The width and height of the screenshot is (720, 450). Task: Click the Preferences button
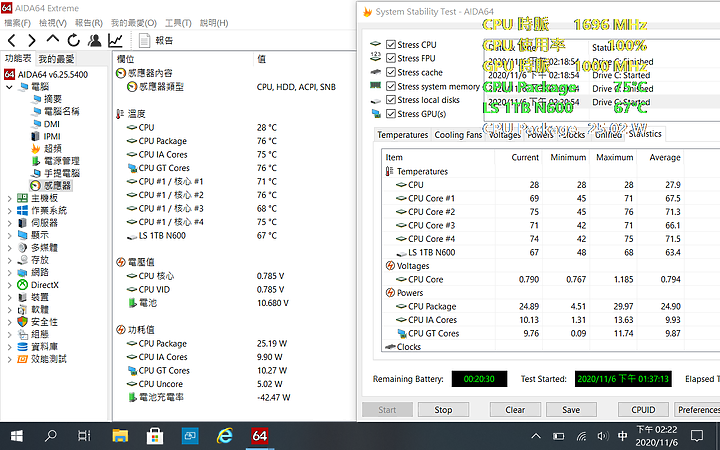697,410
